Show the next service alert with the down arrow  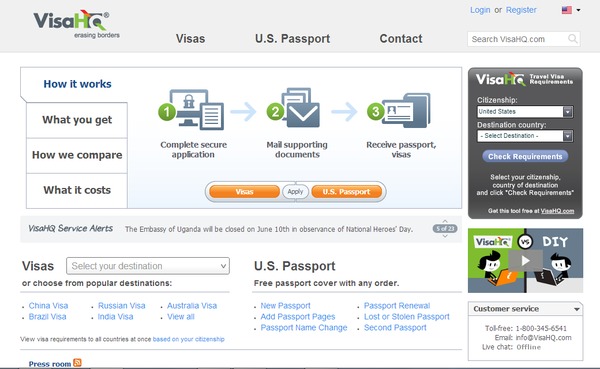point(445,236)
